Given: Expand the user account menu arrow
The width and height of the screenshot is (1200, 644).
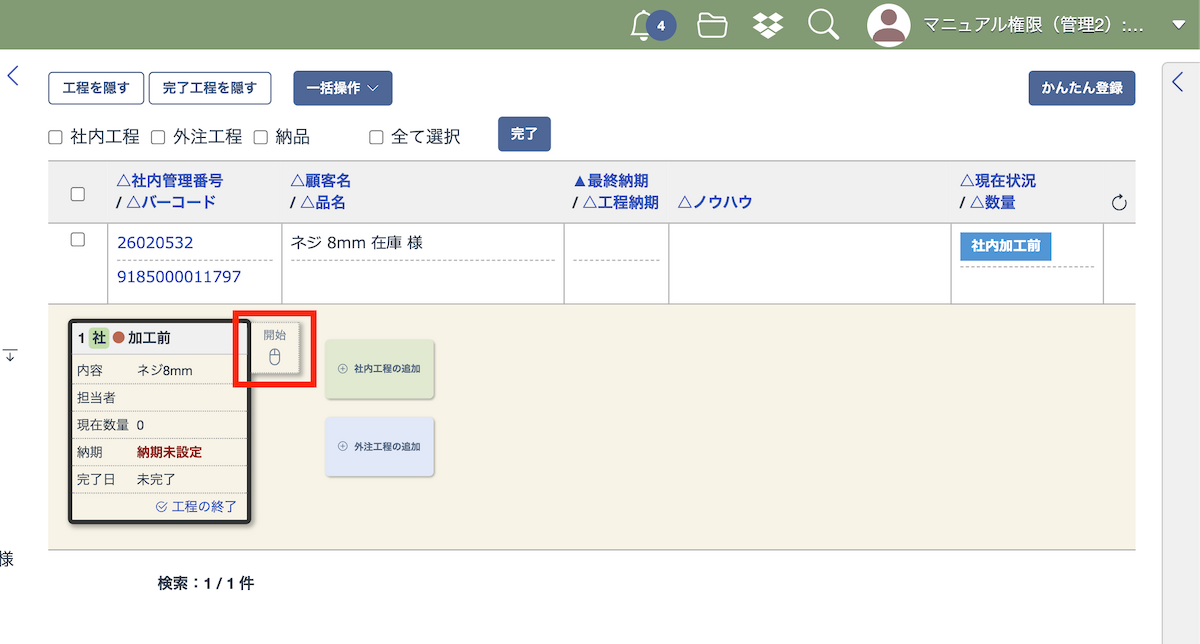Looking at the screenshot, I should click(x=1178, y=25).
